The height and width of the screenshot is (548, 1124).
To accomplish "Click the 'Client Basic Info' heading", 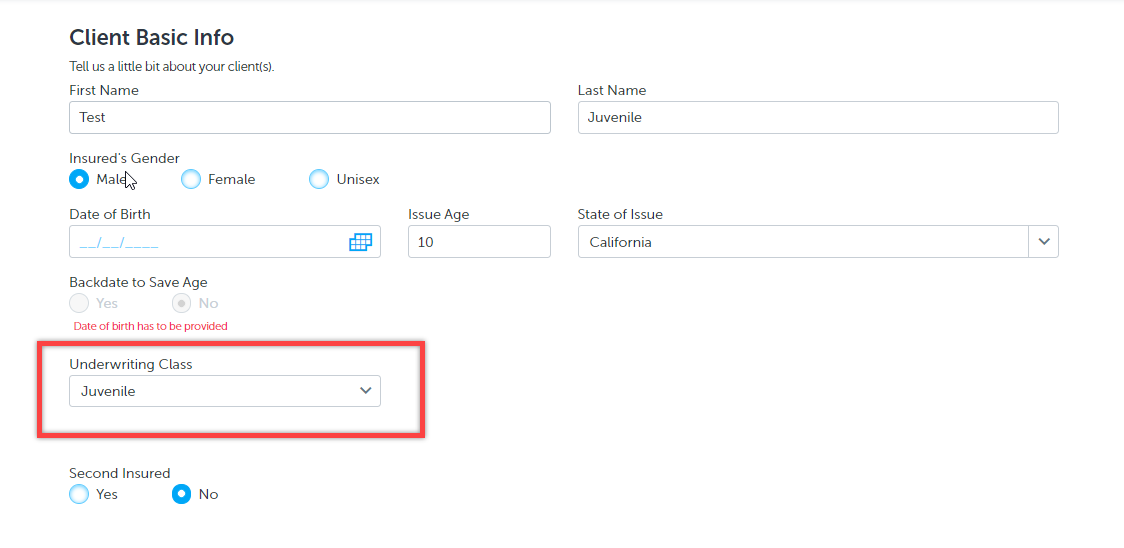I will 151,37.
